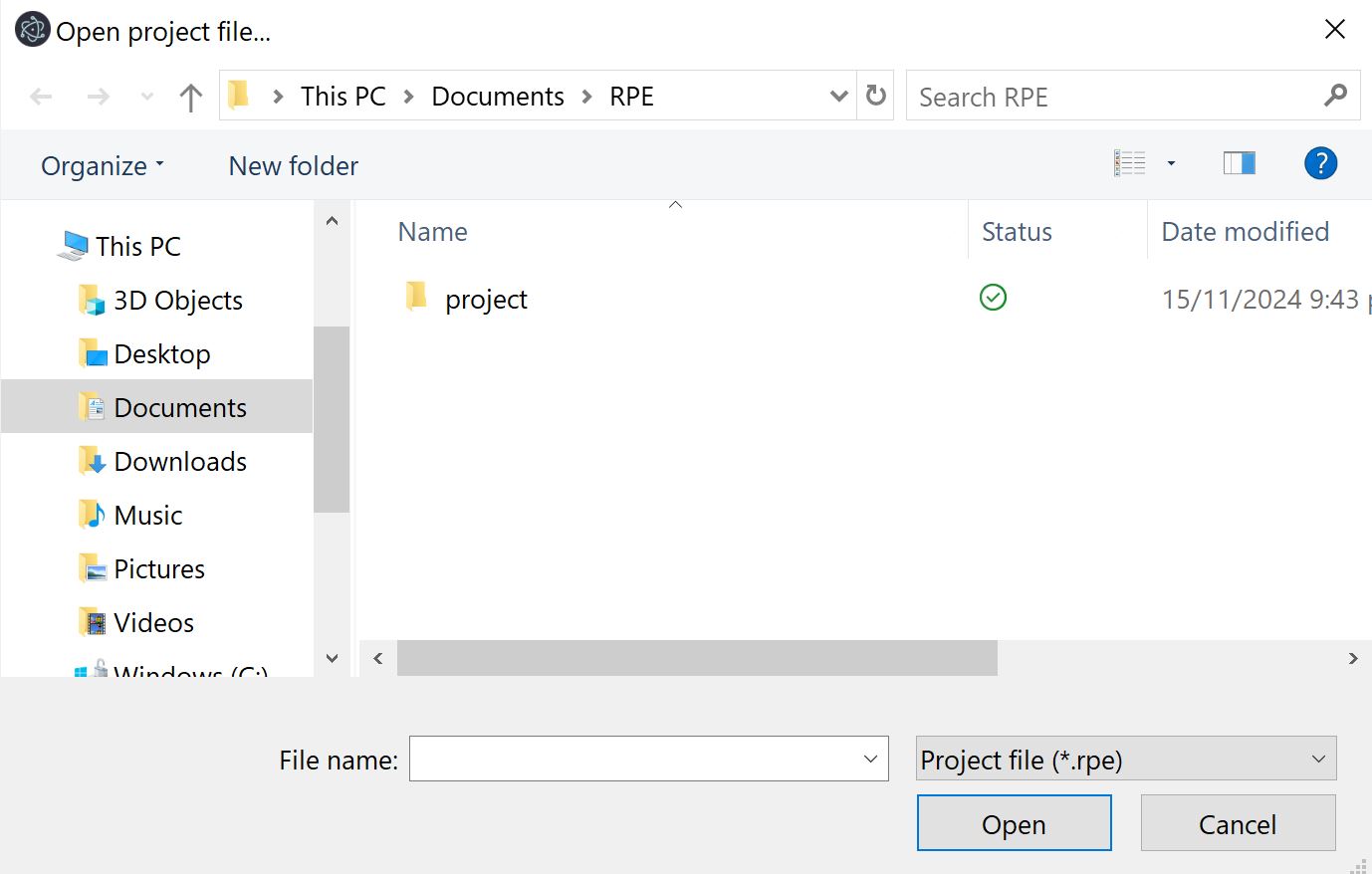Click the back navigation arrow
Viewport: 1372px width, 874px height.
41,97
